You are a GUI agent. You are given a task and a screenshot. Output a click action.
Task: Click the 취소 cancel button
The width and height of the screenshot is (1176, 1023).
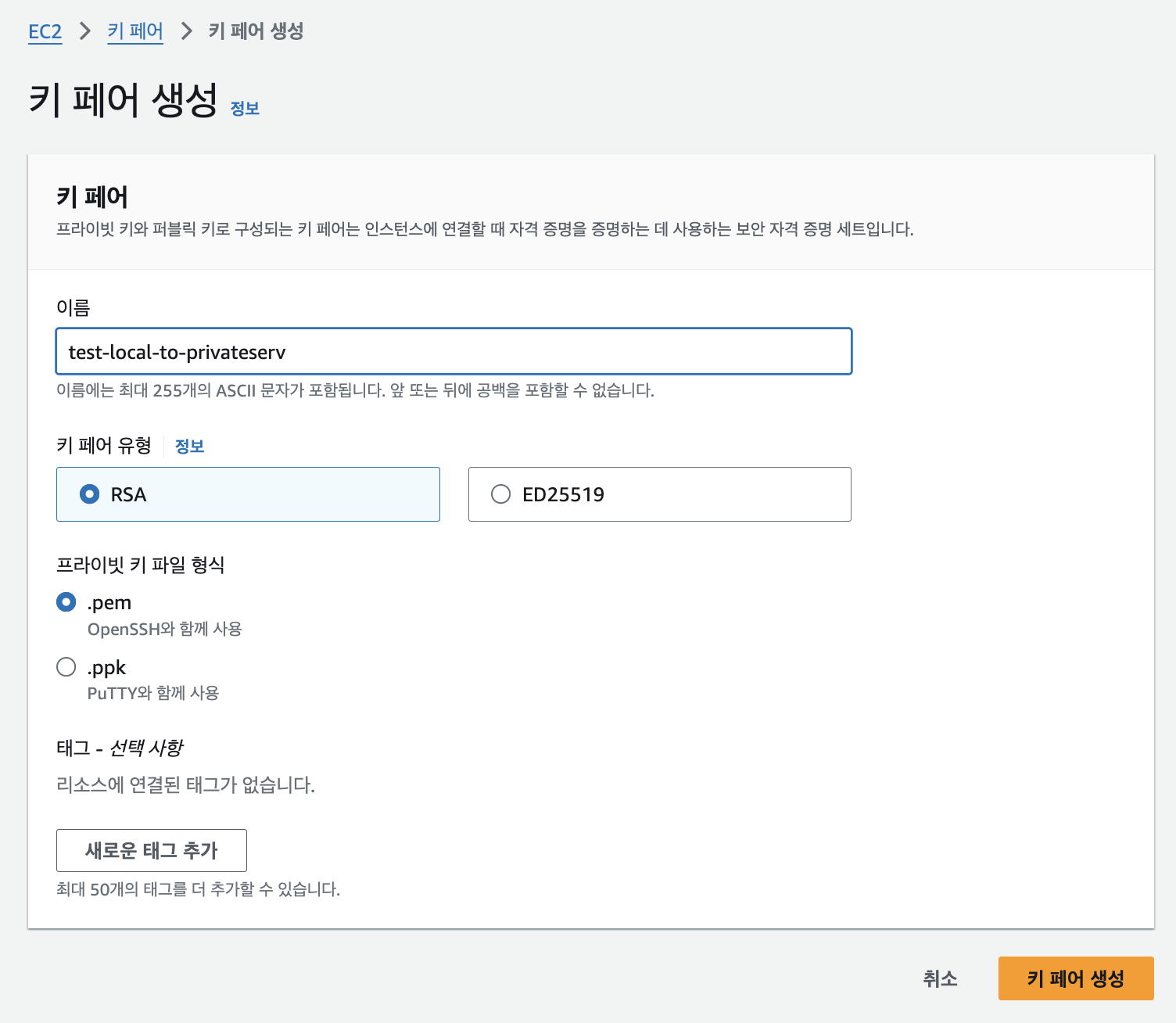point(940,978)
